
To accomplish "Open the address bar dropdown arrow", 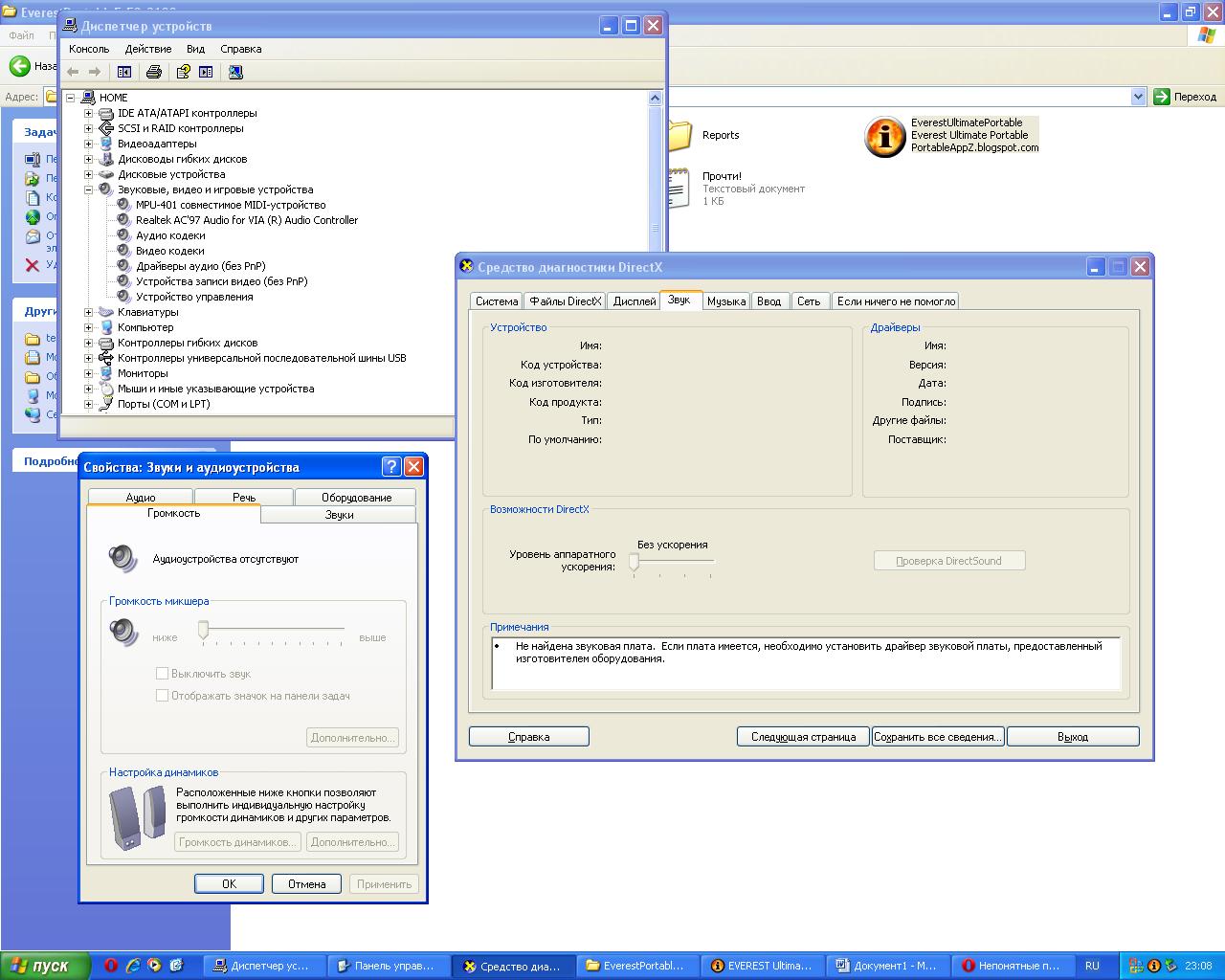I will (x=1137, y=97).
